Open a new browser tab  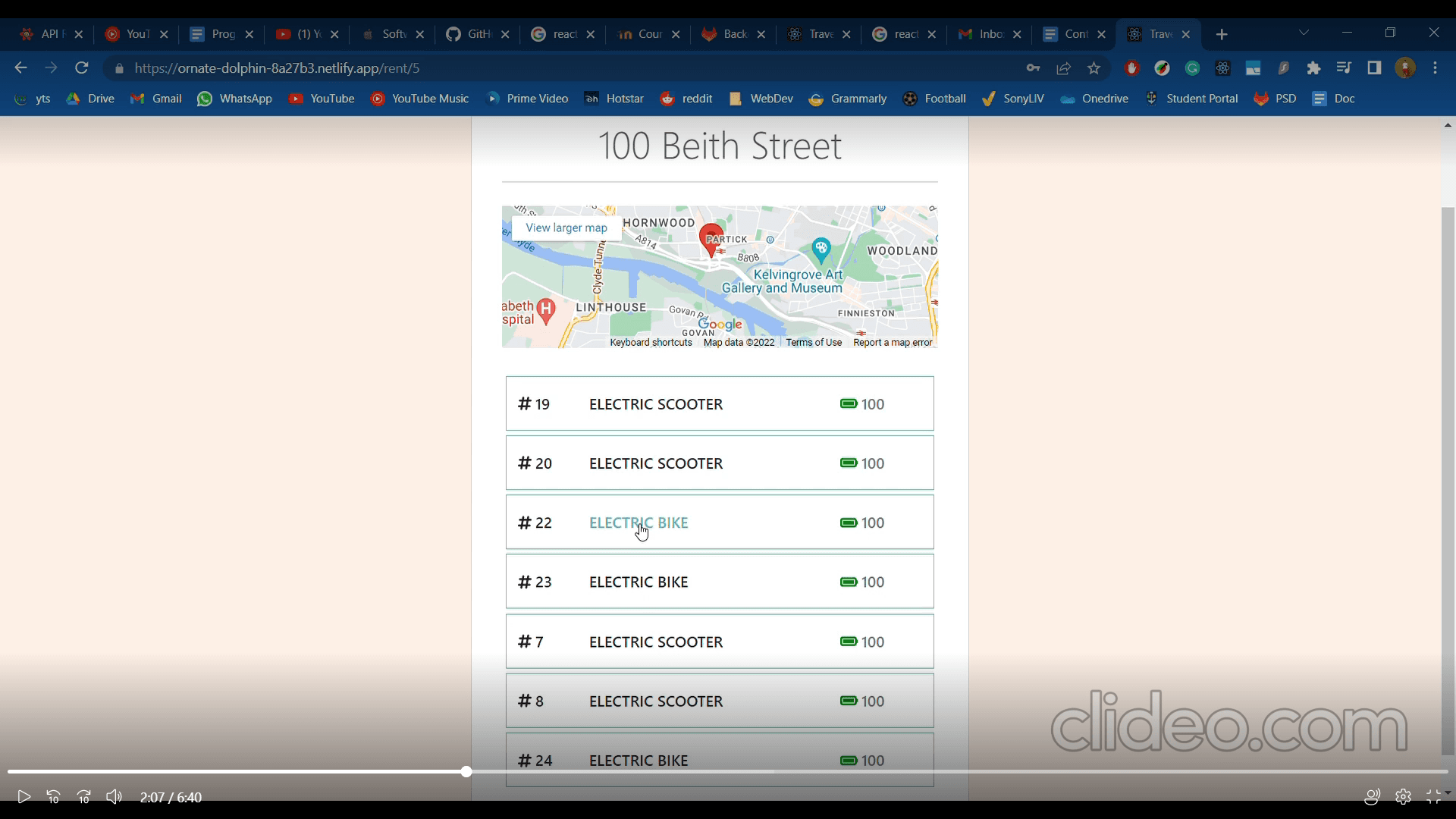coord(1222,34)
